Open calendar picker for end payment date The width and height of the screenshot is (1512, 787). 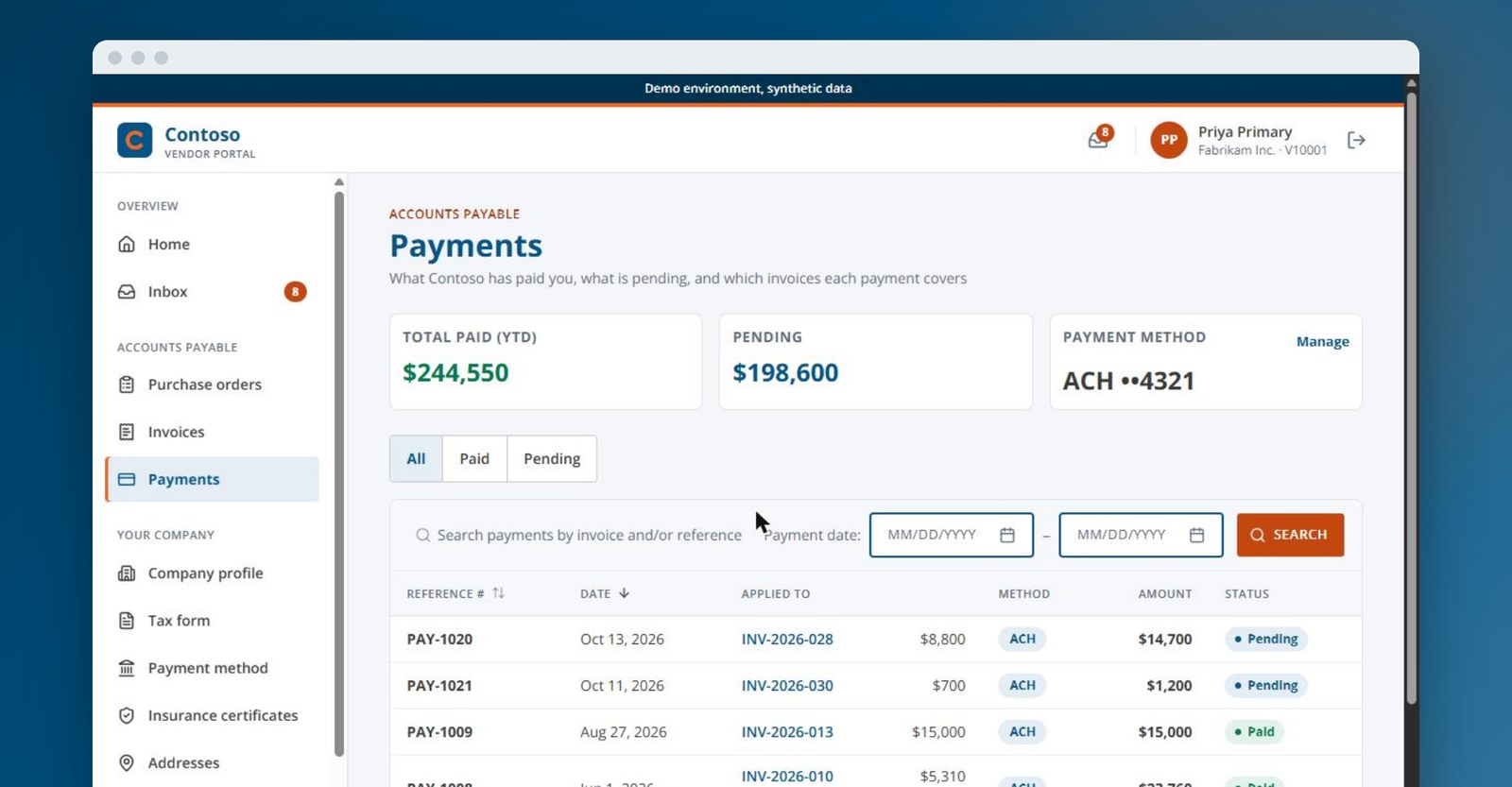(x=1196, y=535)
